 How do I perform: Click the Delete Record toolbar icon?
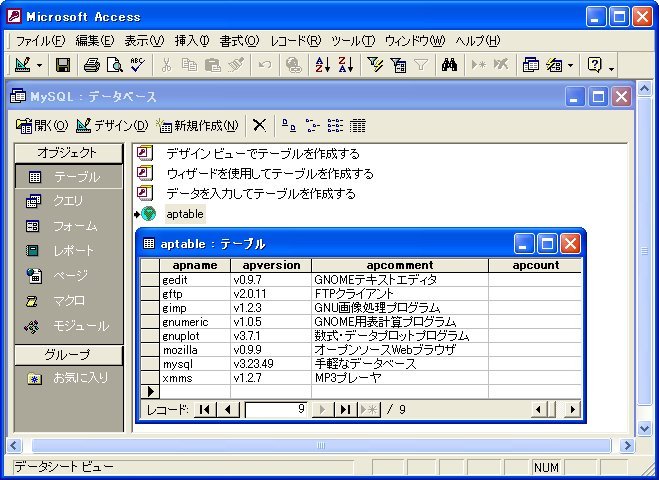(501, 65)
